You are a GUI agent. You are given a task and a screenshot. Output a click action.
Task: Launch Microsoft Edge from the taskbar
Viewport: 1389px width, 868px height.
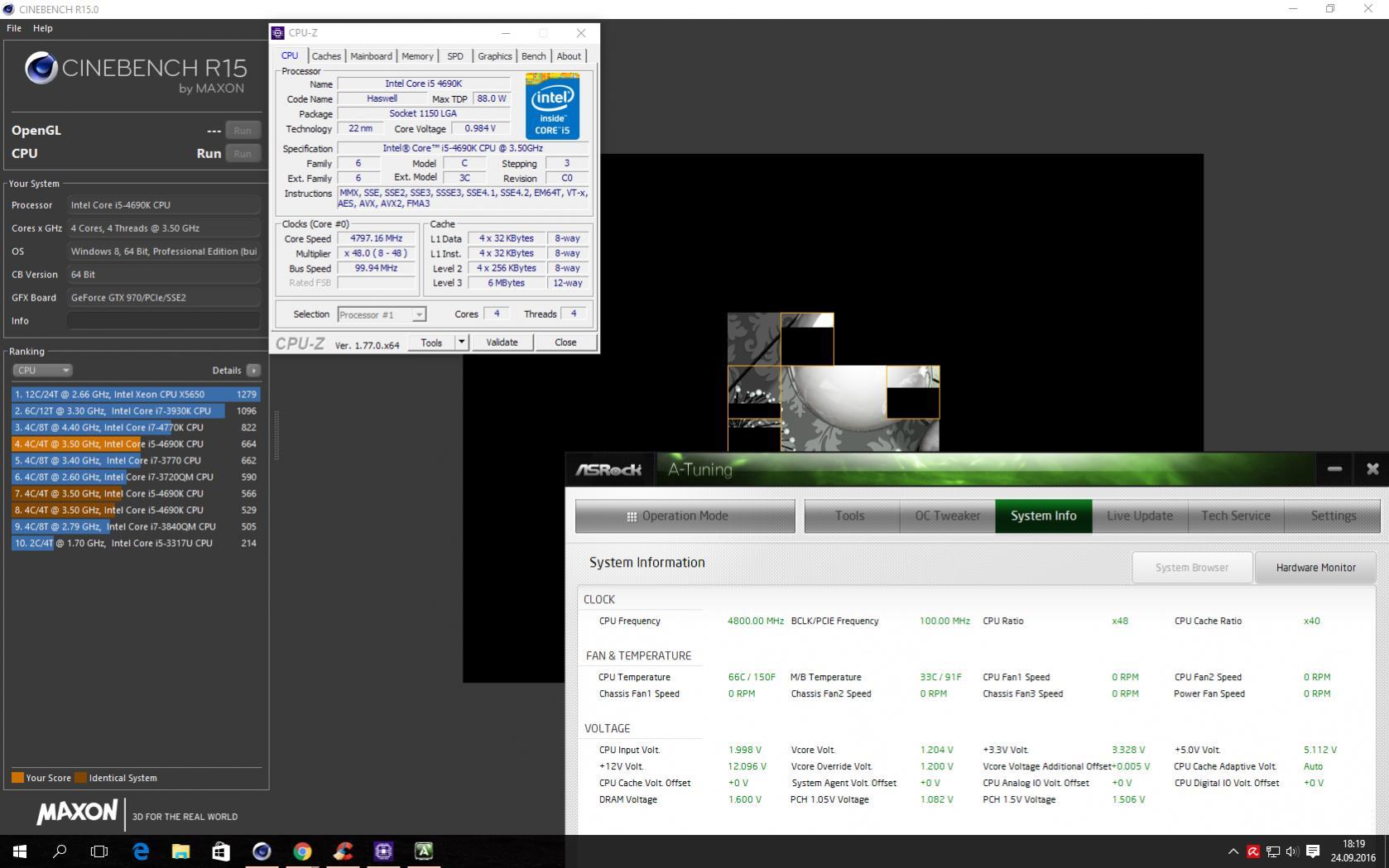point(141,851)
